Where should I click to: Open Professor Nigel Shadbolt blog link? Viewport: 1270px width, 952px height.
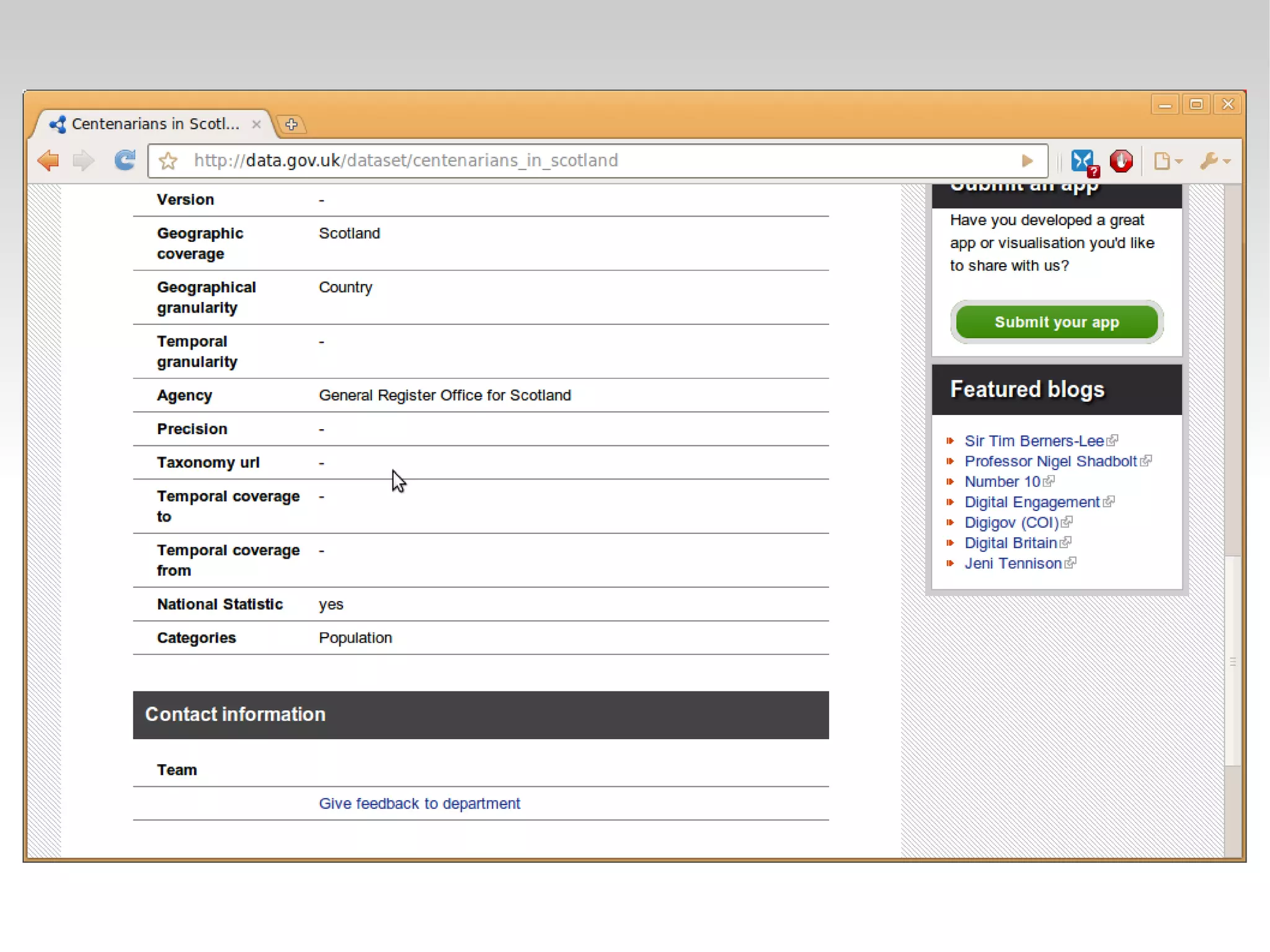tap(1050, 461)
